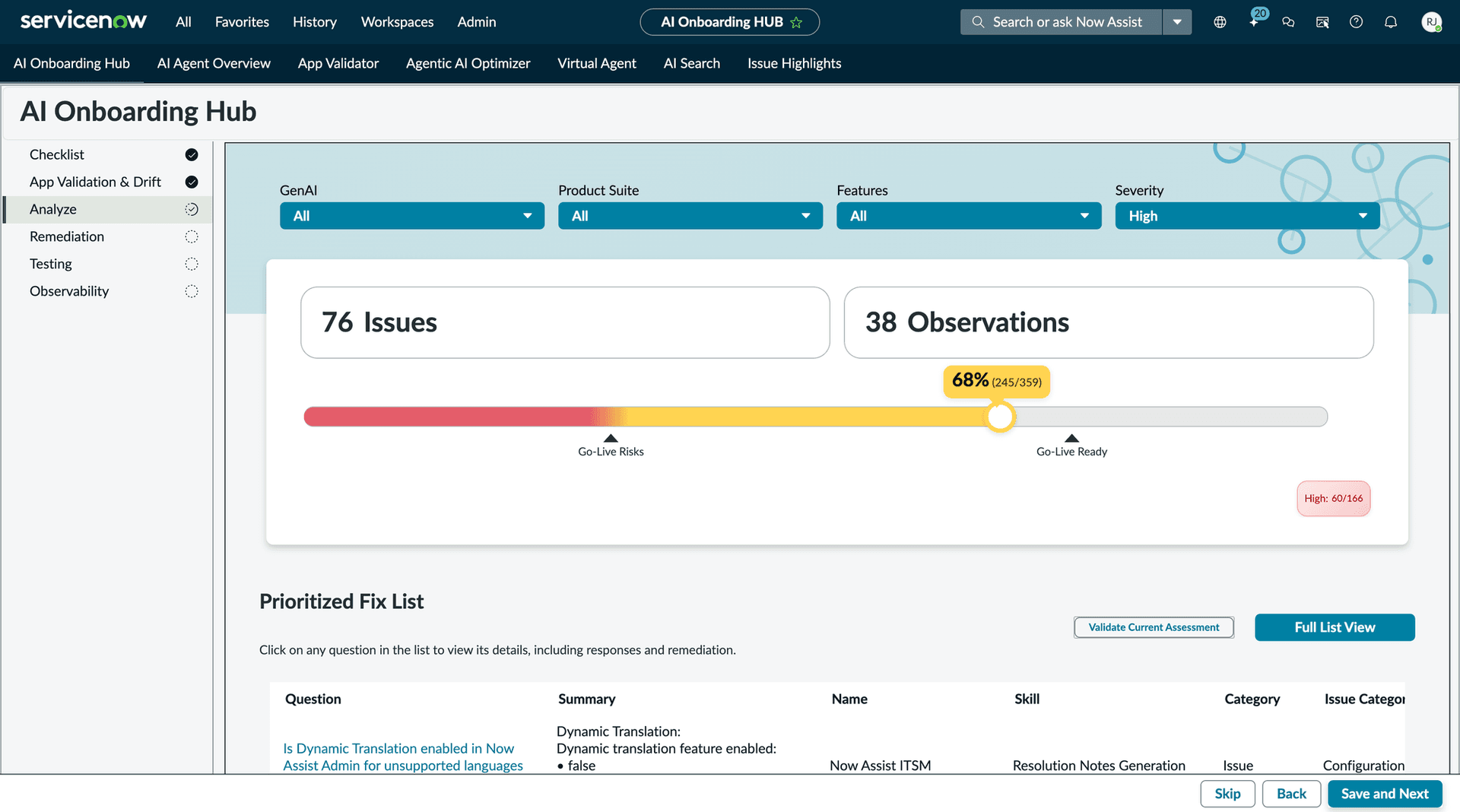Click App Validation & Drift completed icon
Image resolution: width=1460 pixels, height=812 pixels.
click(x=192, y=182)
